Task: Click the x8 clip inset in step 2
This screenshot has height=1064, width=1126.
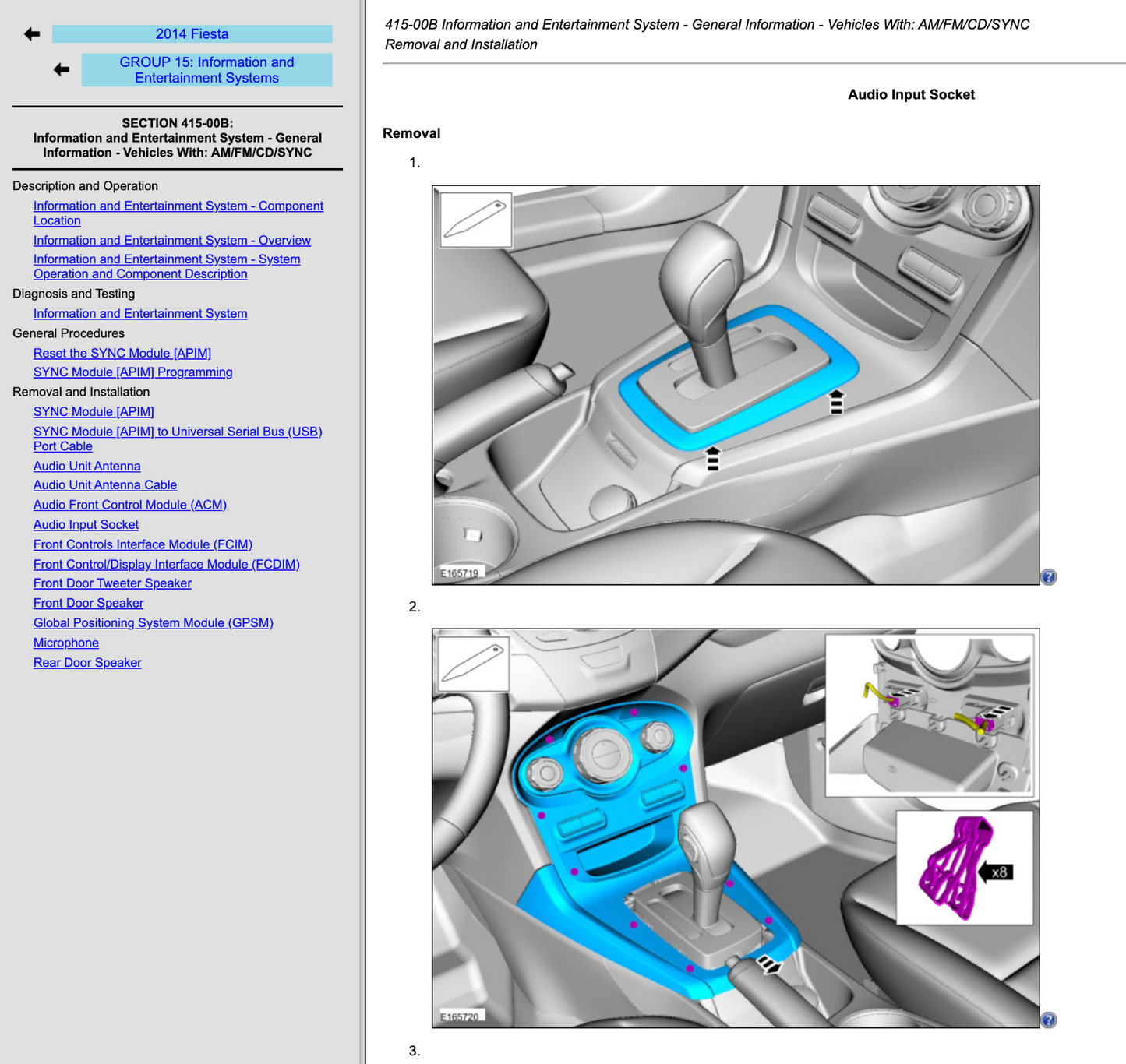Action: point(964,868)
